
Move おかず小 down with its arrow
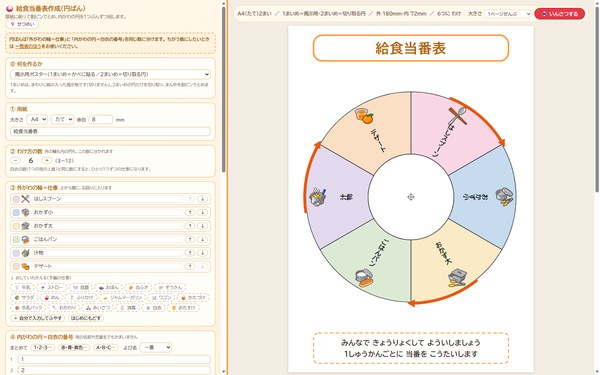pyautogui.click(x=202, y=212)
